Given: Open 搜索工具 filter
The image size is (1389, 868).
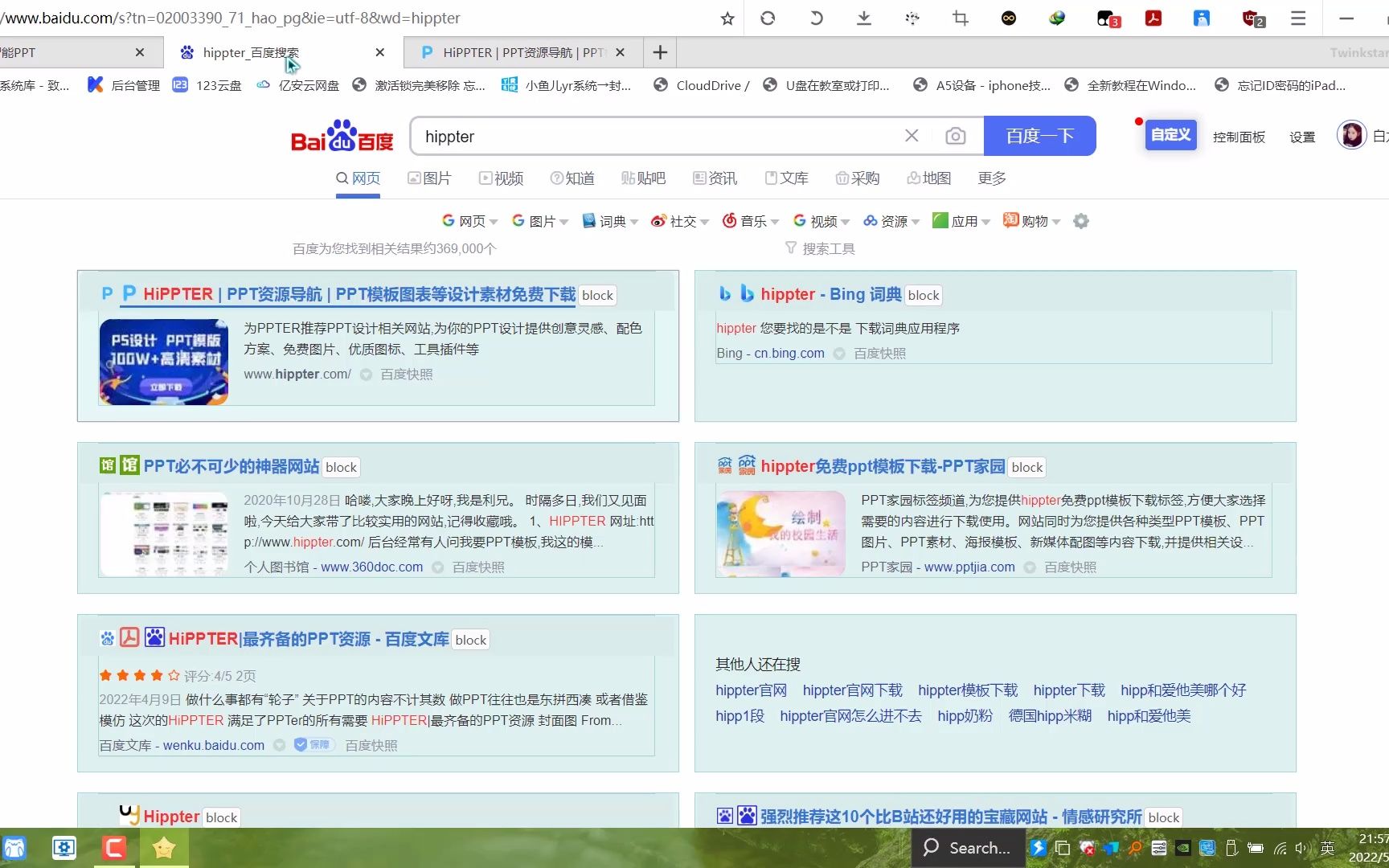Looking at the screenshot, I should pyautogui.click(x=820, y=249).
